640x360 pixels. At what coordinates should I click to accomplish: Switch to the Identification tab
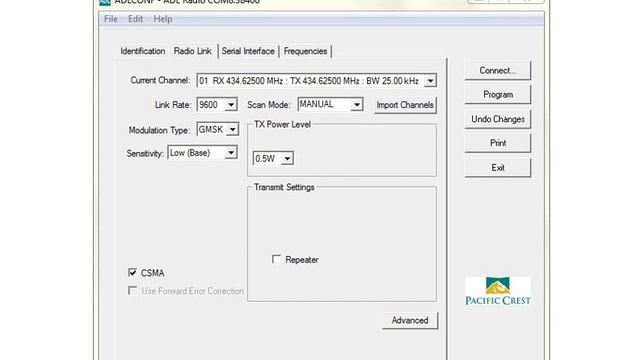click(142, 51)
